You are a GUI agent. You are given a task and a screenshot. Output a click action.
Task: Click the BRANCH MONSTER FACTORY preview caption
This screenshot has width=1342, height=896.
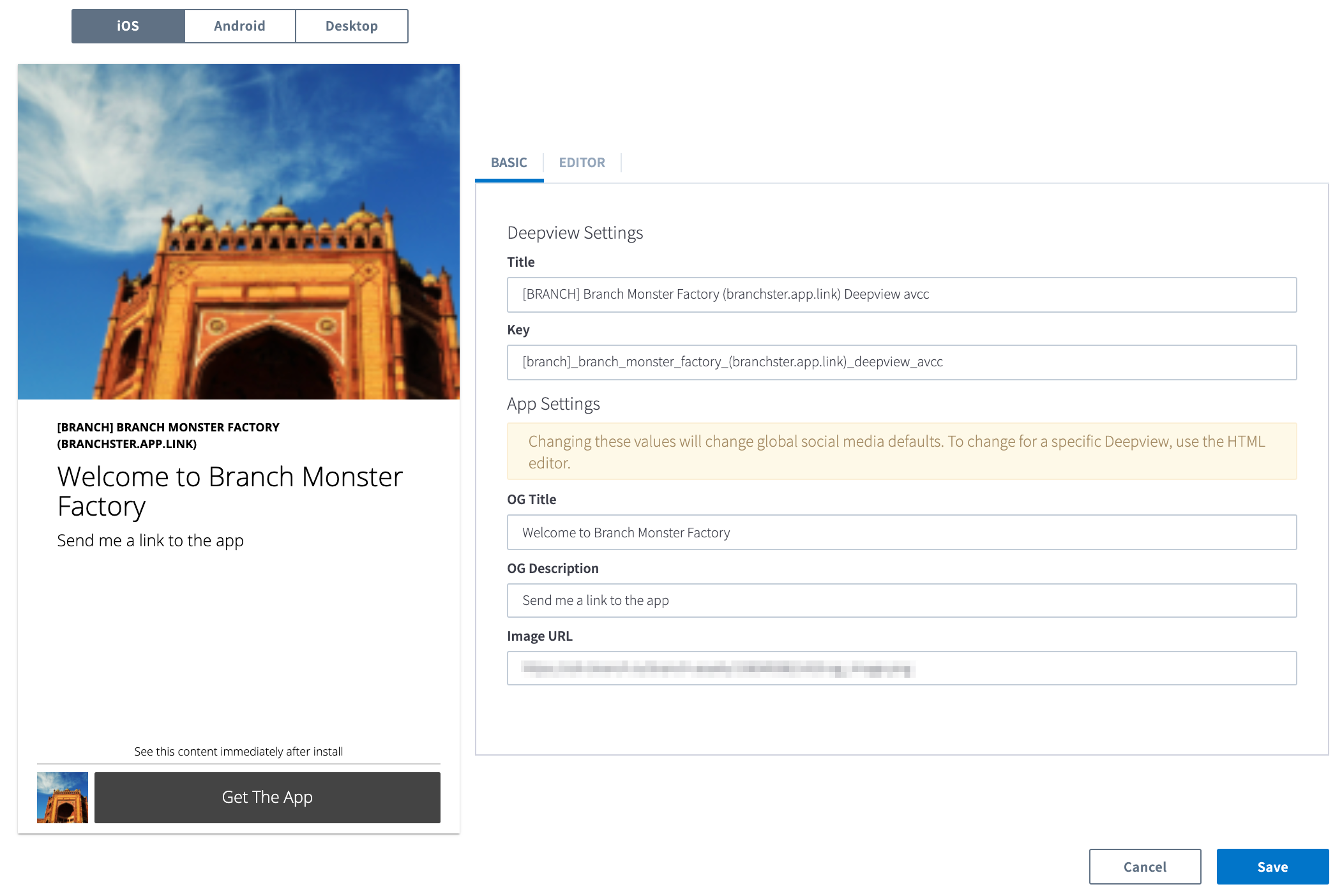click(x=168, y=435)
